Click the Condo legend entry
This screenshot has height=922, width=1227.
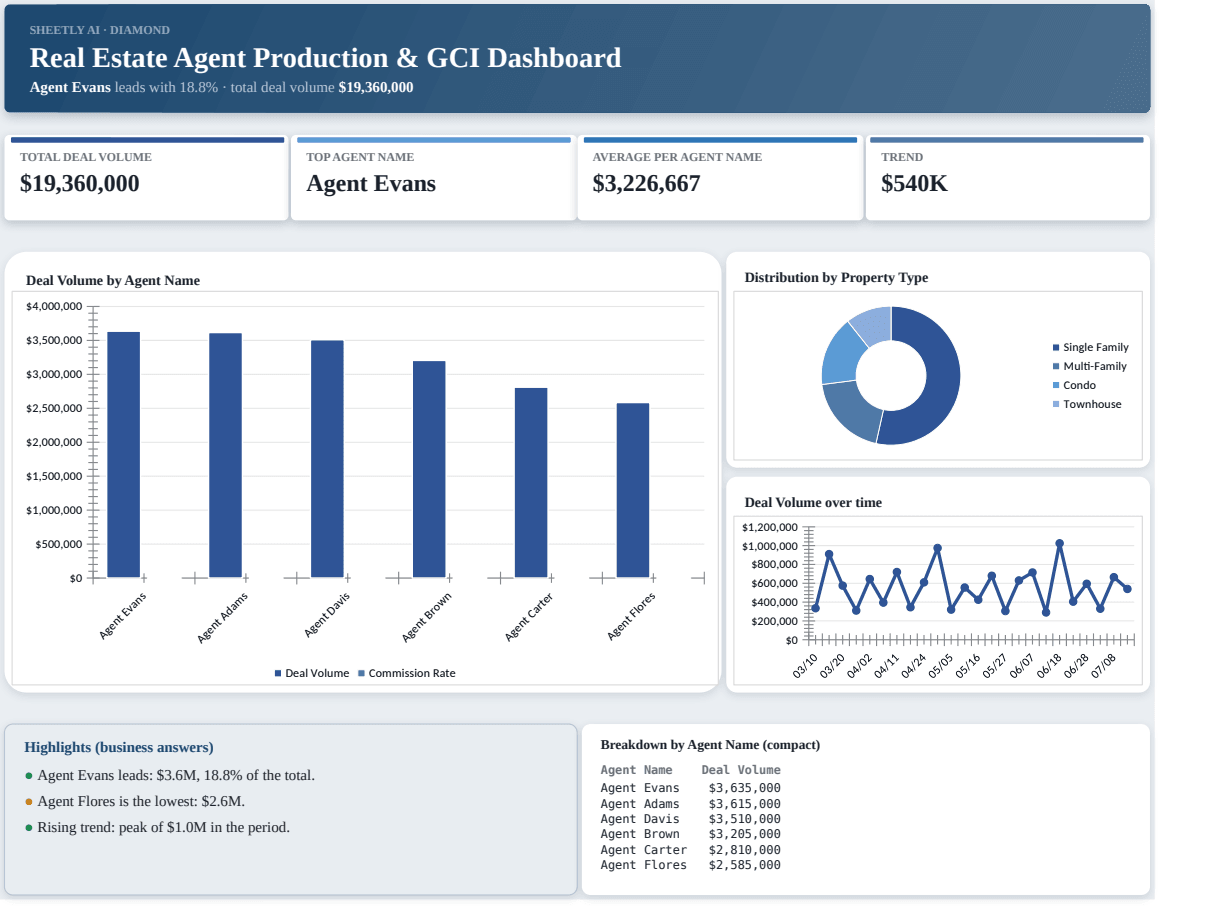[1074, 385]
